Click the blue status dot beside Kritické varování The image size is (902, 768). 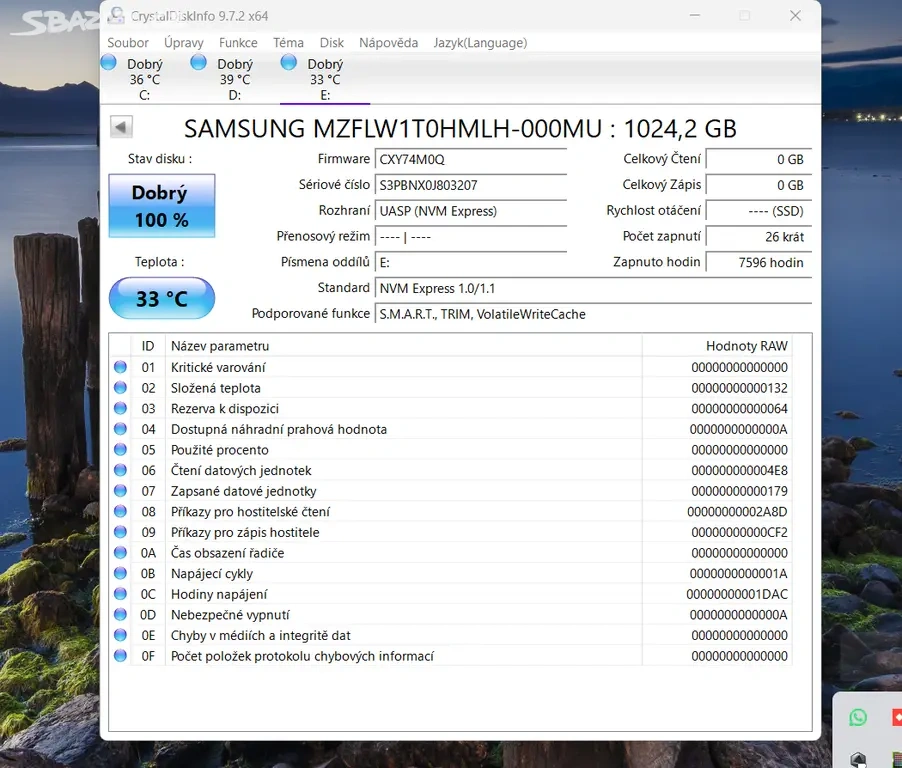tap(120, 367)
